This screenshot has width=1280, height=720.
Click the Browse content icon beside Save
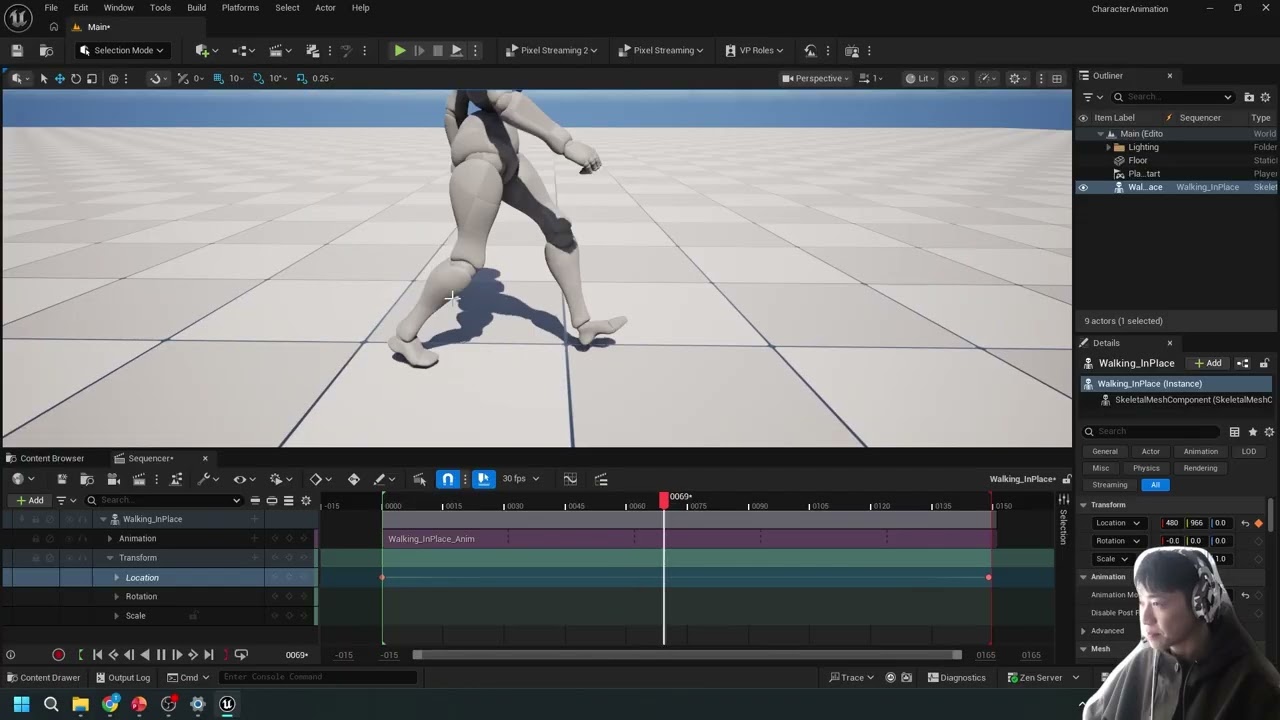[46, 50]
